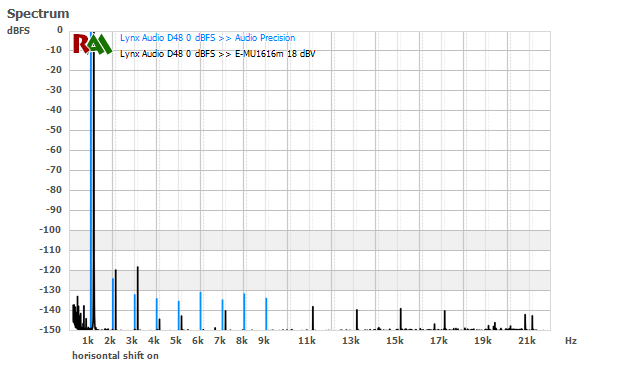Image resolution: width=620 pixels, height=369 pixels.
Task: Click the -100 value on the vertical axis
Action: [51, 230]
